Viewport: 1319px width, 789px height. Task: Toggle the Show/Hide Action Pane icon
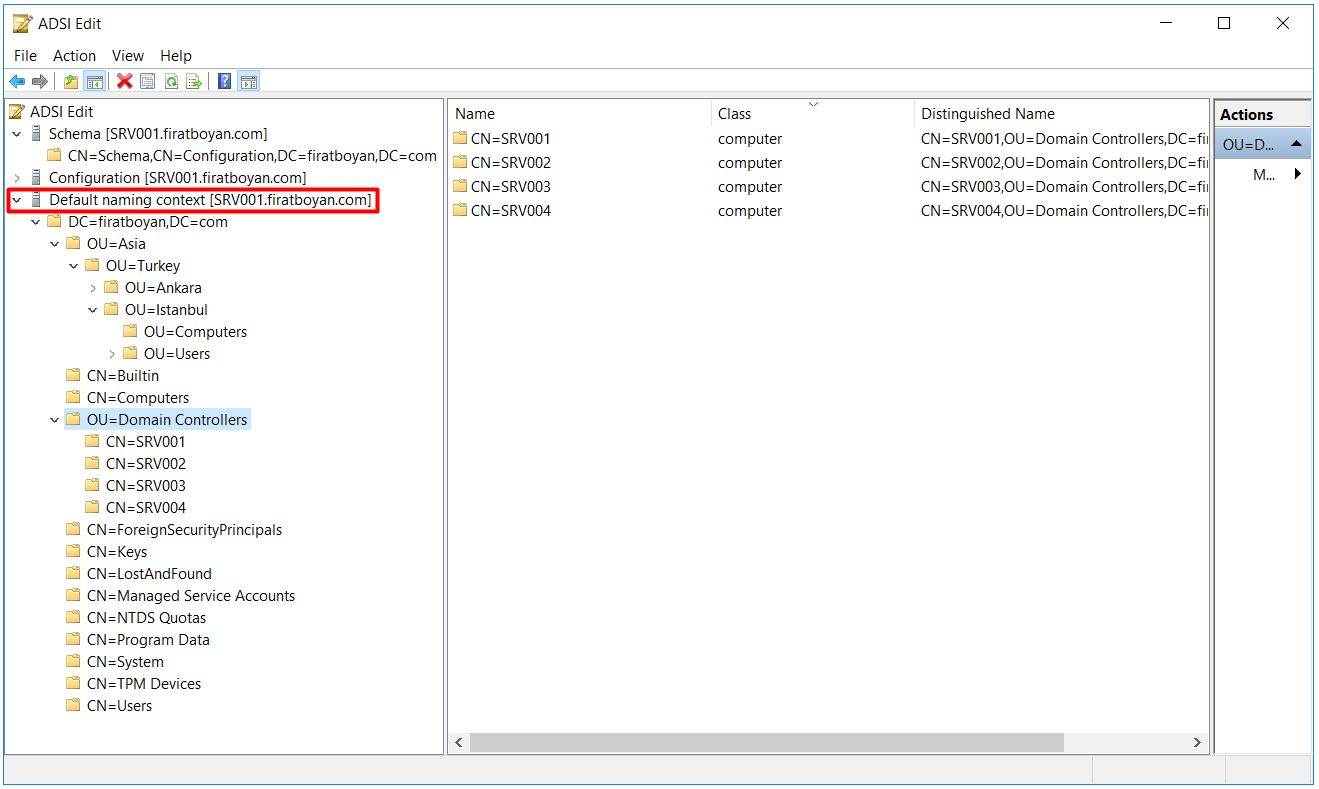[249, 82]
